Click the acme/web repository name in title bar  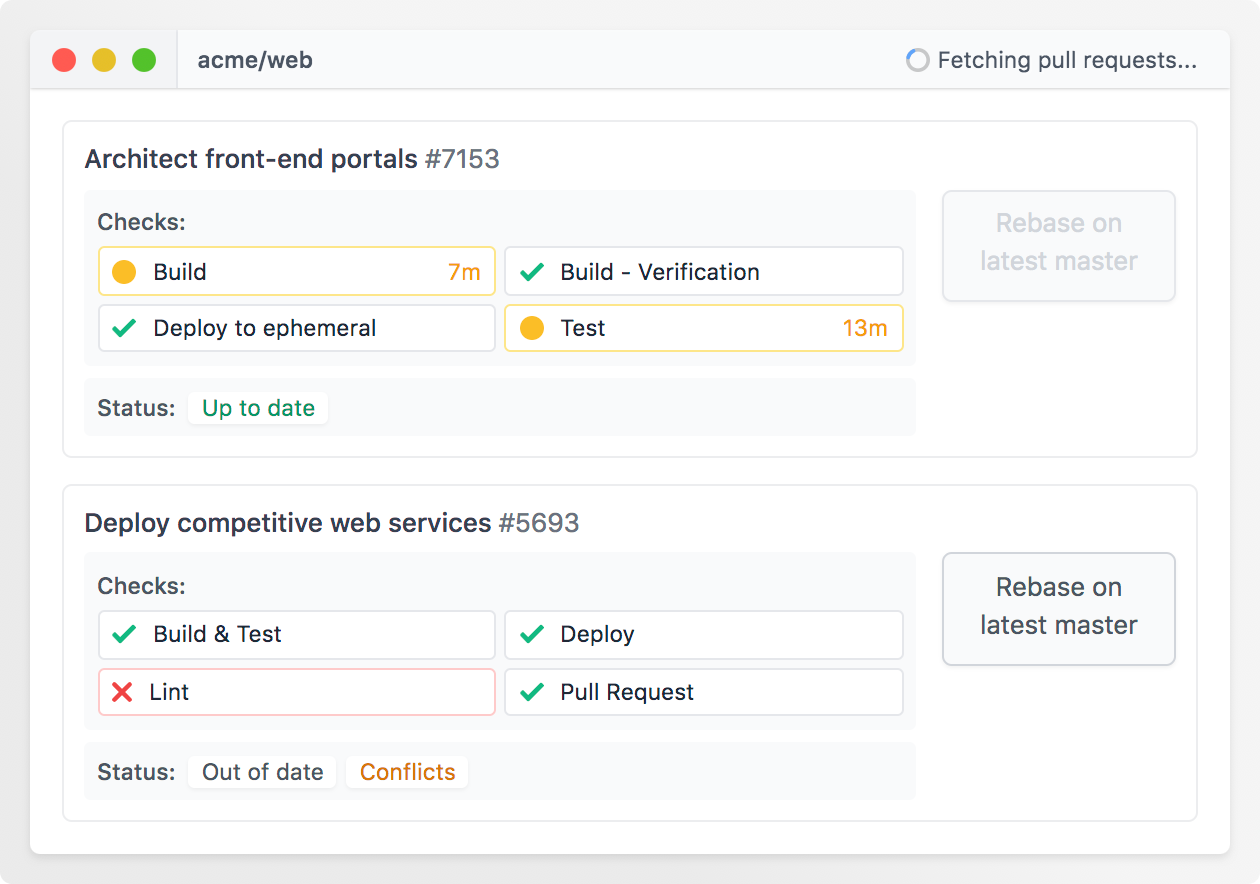click(x=255, y=60)
